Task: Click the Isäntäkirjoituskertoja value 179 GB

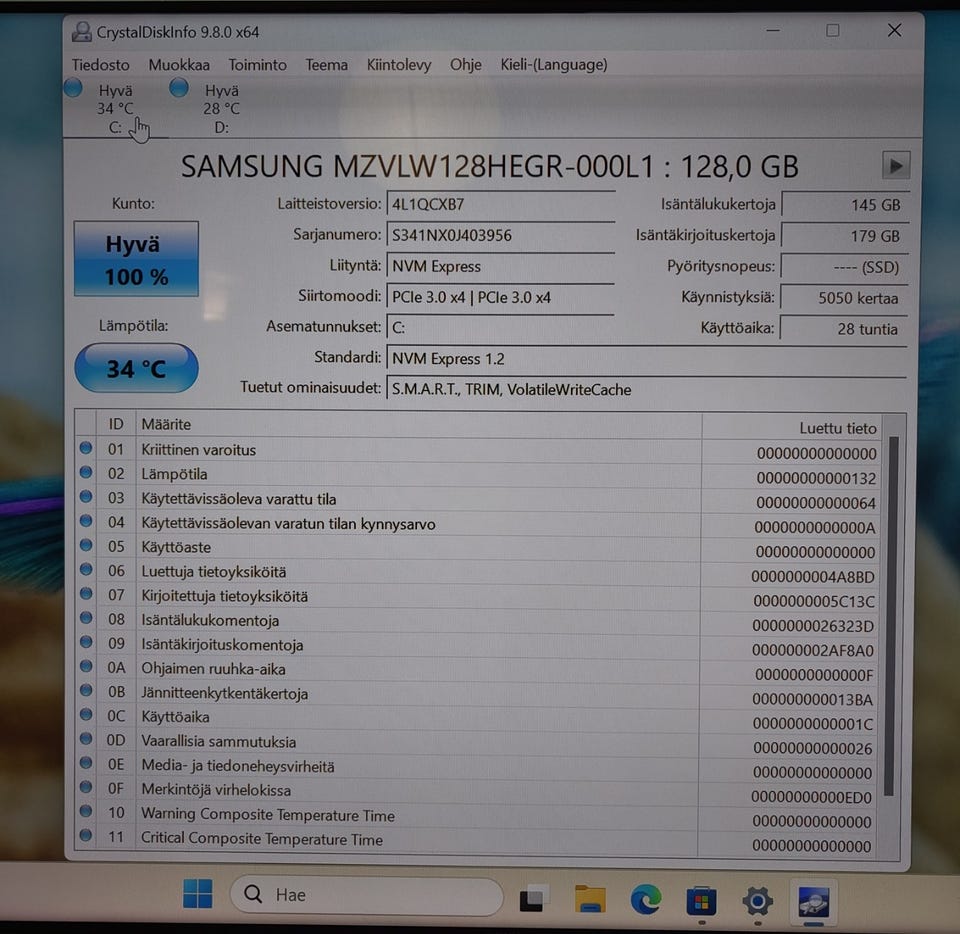Action: click(x=845, y=236)
